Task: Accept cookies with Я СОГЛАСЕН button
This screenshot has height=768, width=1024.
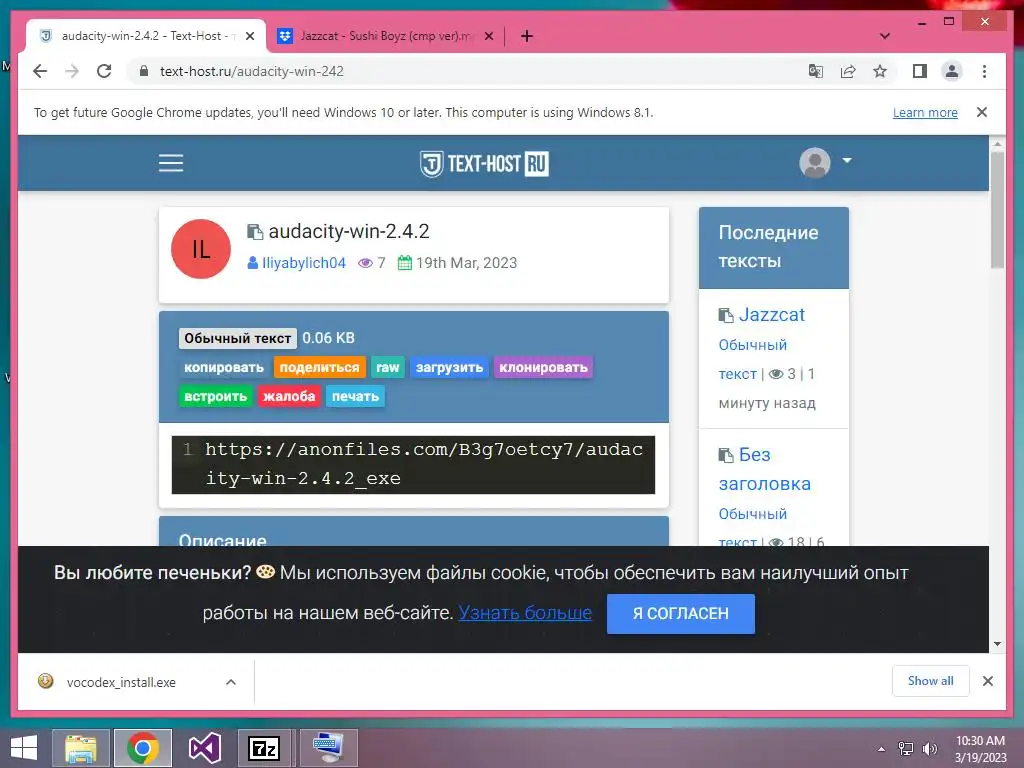Action: pyautogui.click(x=680, y=614)
